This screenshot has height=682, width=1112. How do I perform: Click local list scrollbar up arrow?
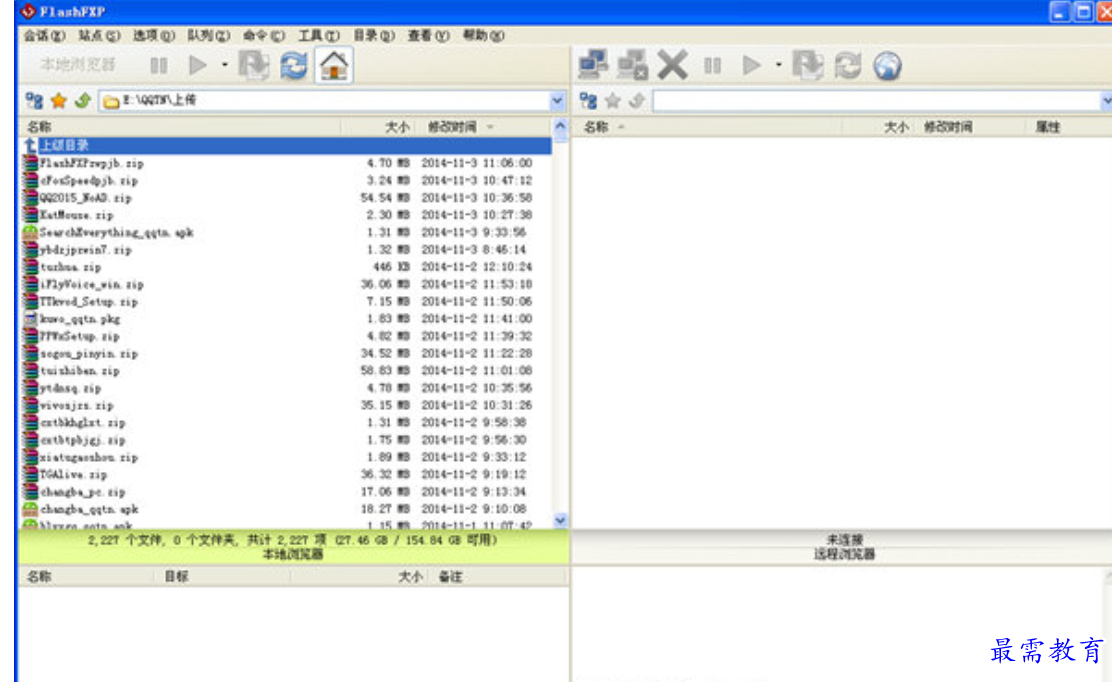(x=560, y=127)
